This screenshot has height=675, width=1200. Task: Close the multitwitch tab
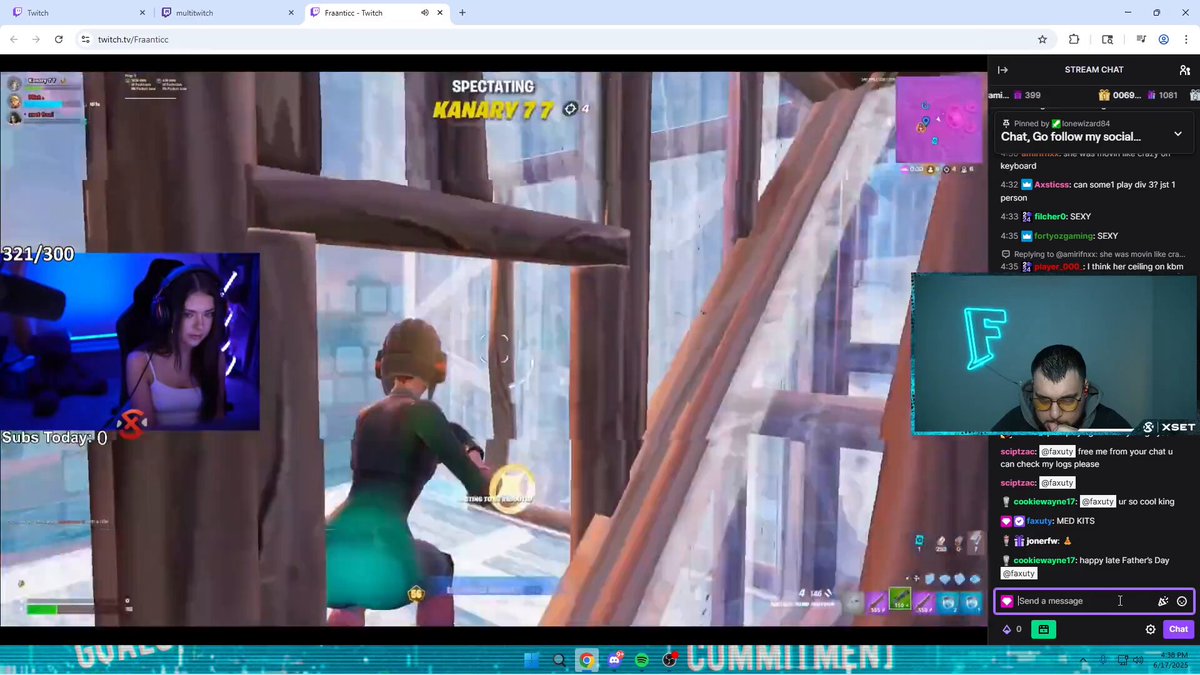pyautogui.click(x=290, y=13)
